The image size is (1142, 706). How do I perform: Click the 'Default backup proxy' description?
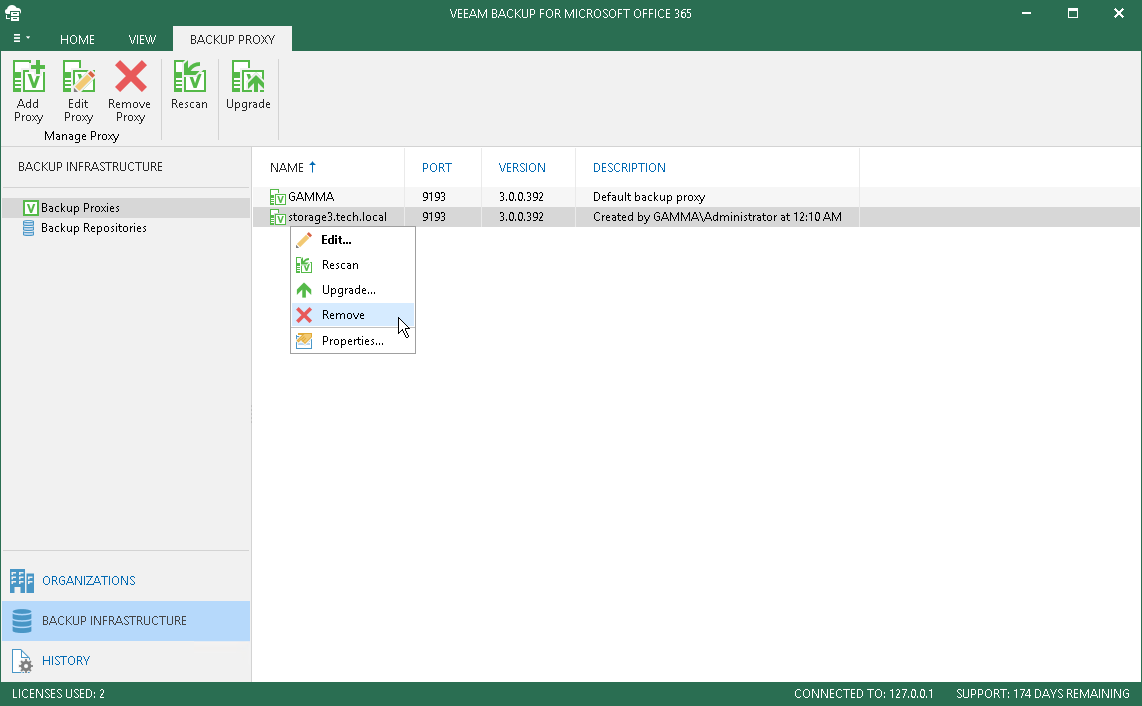click(x=649, y=197)
